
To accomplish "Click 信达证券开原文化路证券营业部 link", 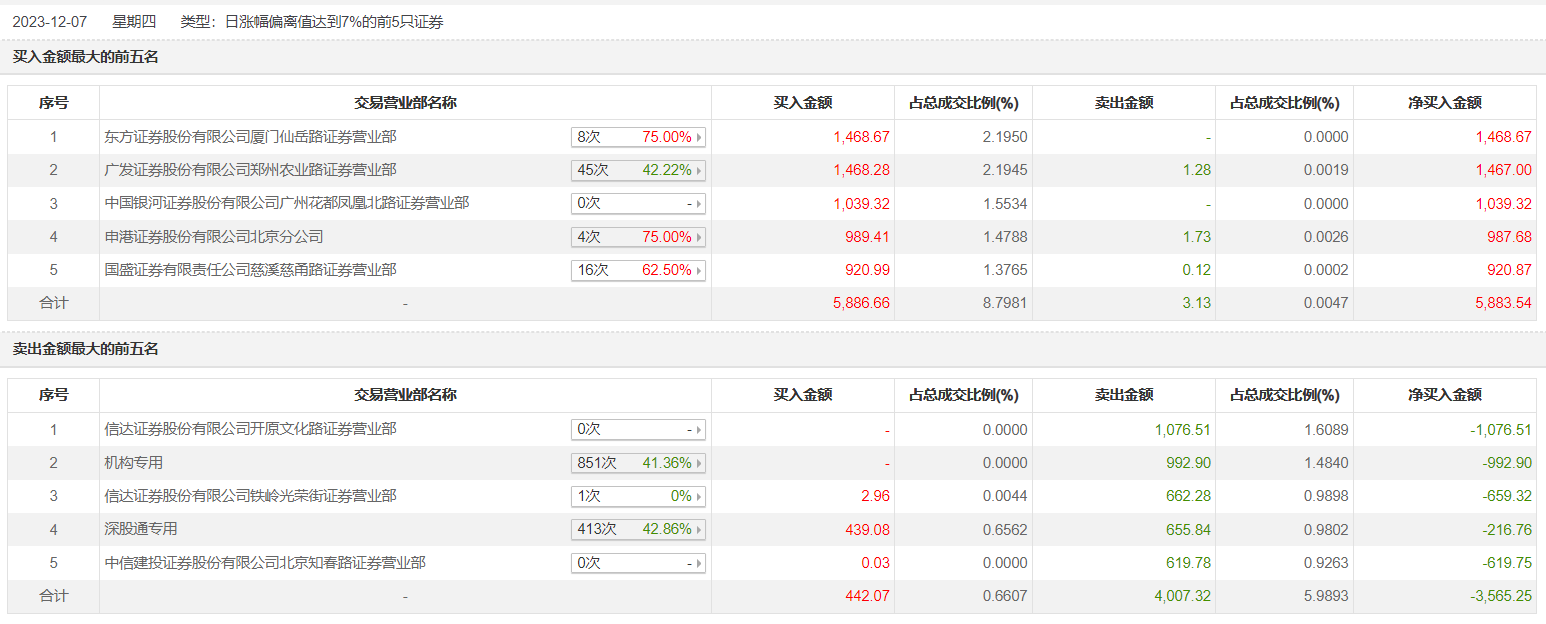I will (x=250, y=429).
